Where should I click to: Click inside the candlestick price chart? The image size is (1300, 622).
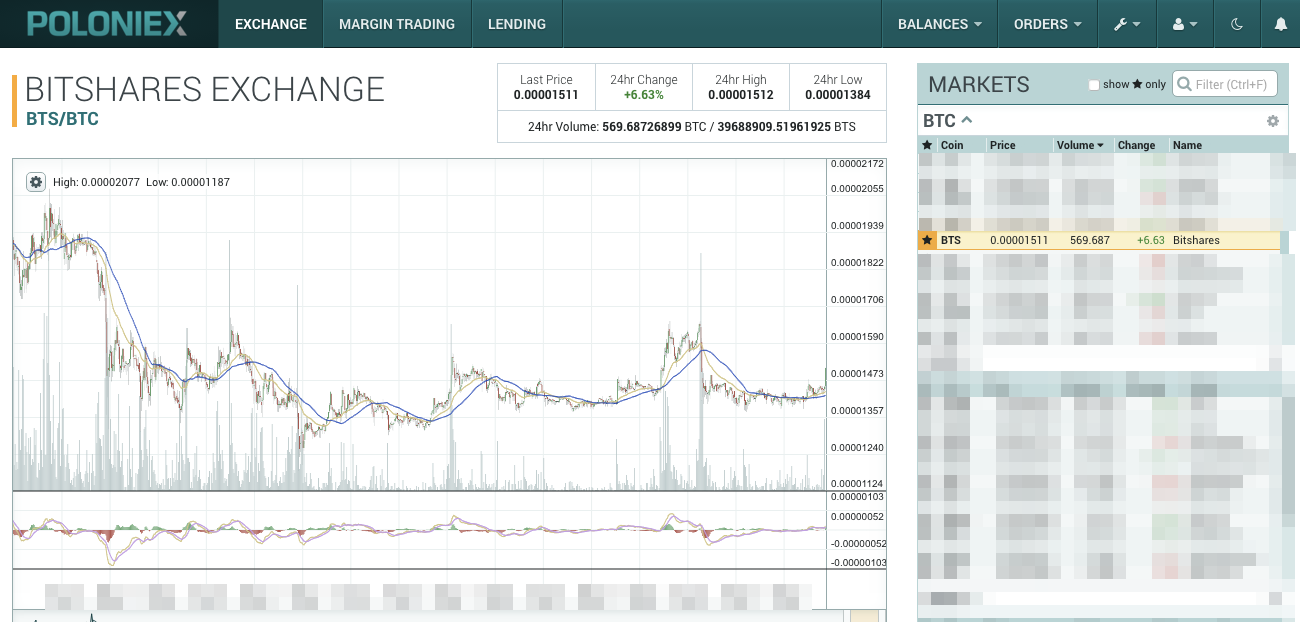coord(420,325)
